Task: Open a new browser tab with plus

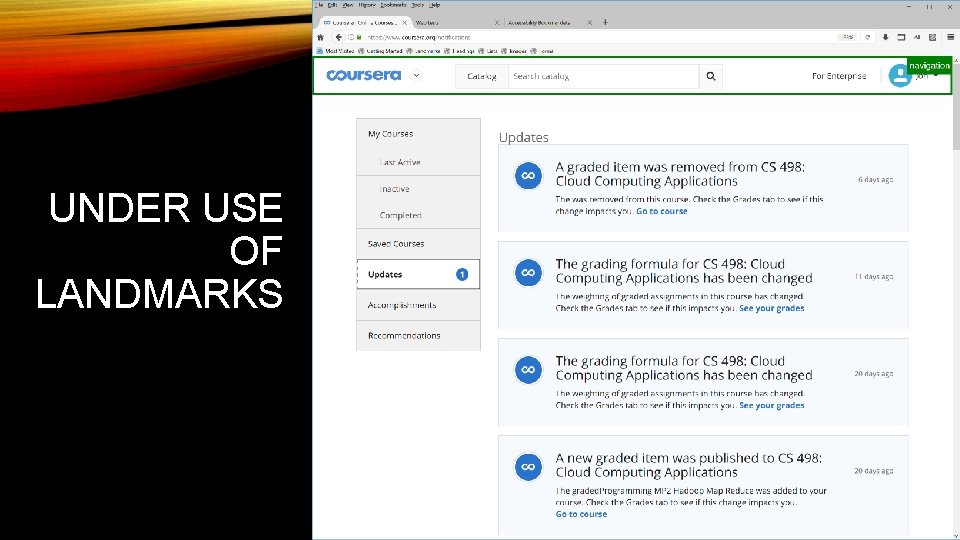Action: pyautogui.click(x=605, y=23)
